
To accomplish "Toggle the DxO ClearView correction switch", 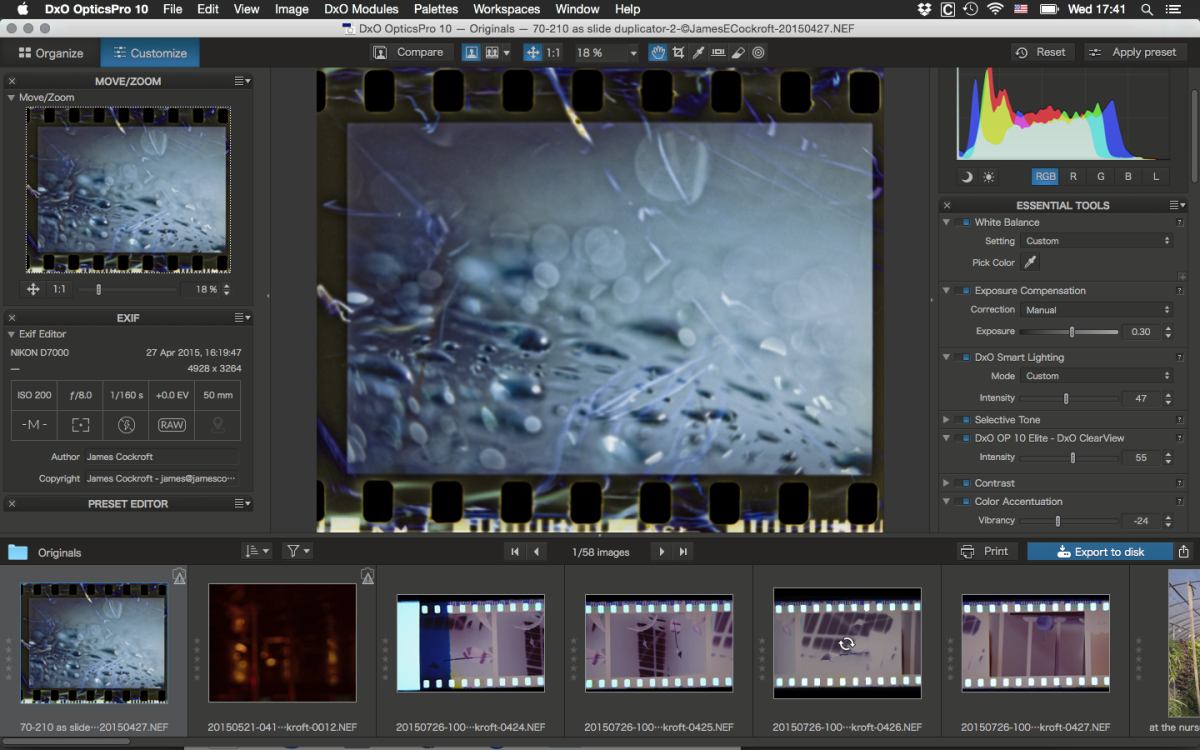I will (x=964, y=438).
